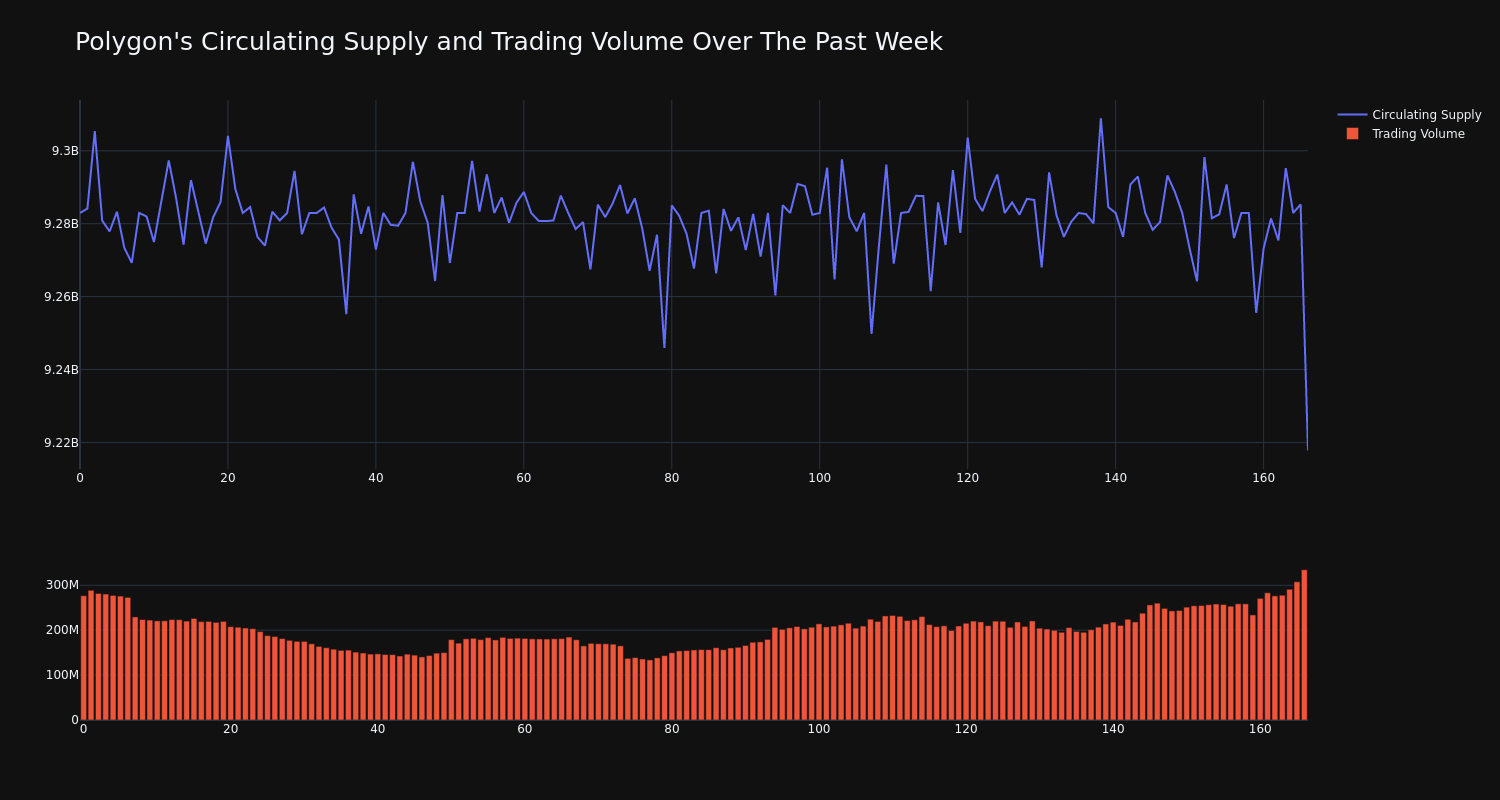
Task: Toggle the Circulating Supply legend entry
Action: [1409, 115]
